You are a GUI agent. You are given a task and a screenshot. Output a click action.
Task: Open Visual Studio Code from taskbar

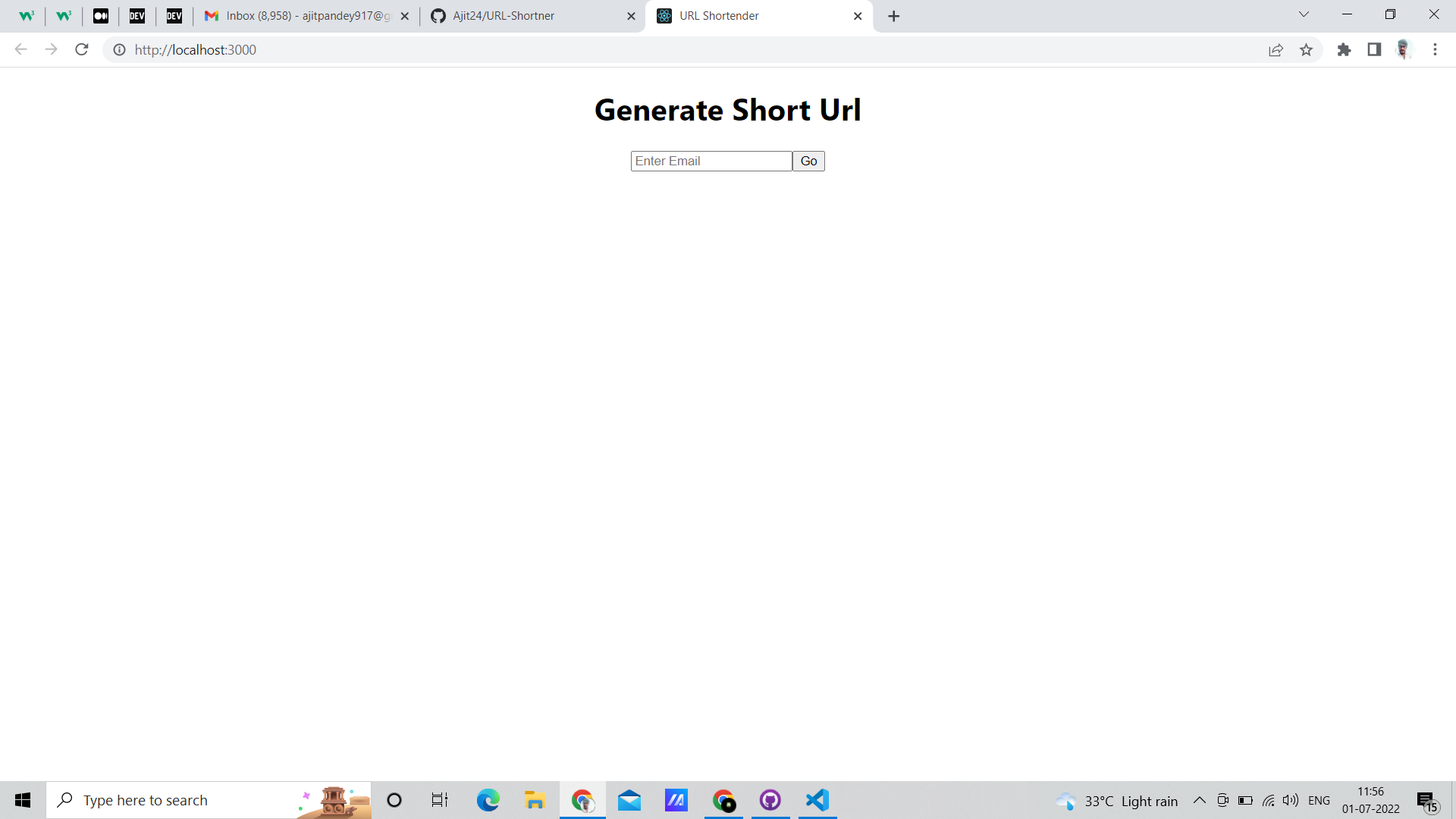[x=817, y=800]
